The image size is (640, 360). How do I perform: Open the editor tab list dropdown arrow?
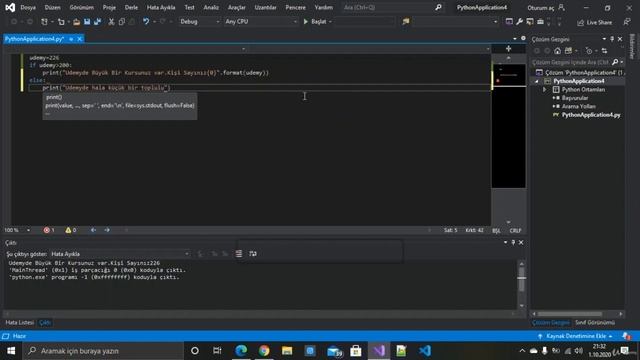pos(515,38)
